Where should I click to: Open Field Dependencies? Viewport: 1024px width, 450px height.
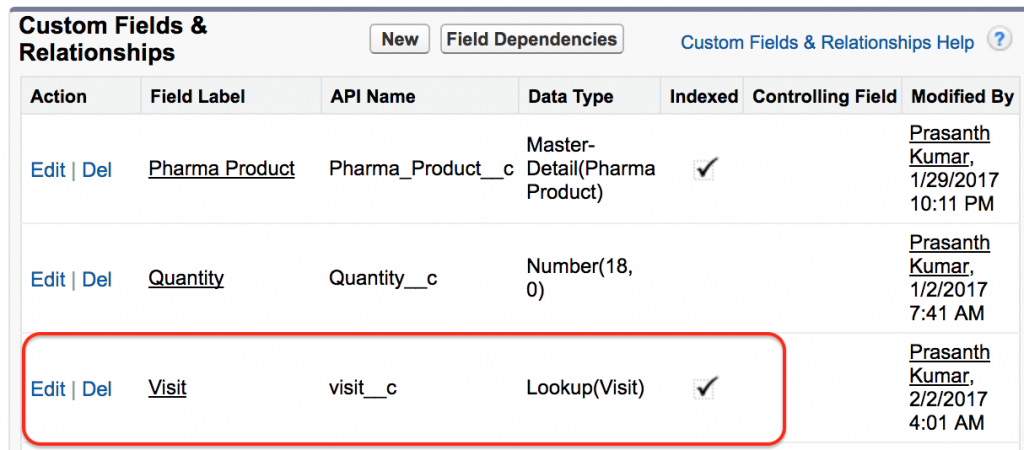pos(532,39)
